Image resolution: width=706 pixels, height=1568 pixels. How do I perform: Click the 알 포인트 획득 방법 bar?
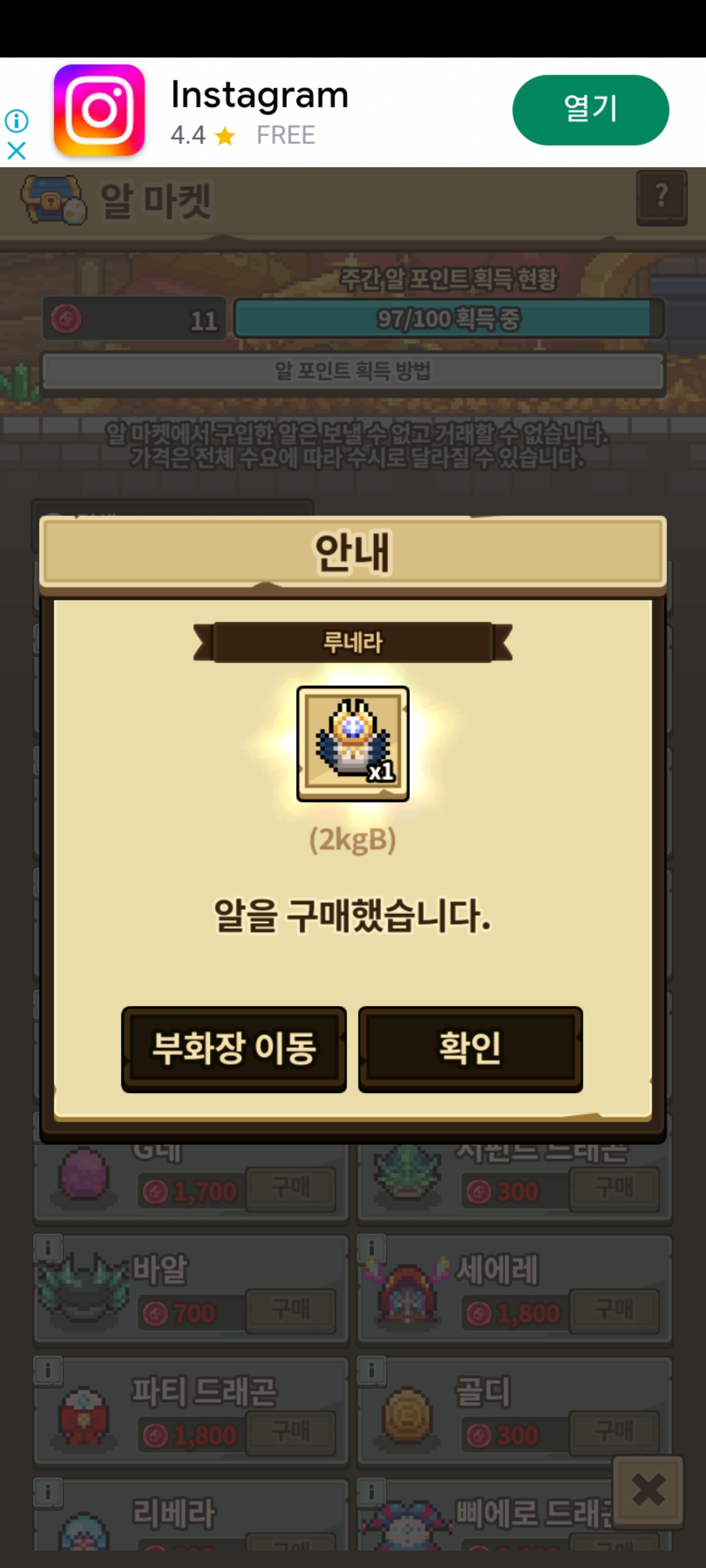(x=353, y=371)
